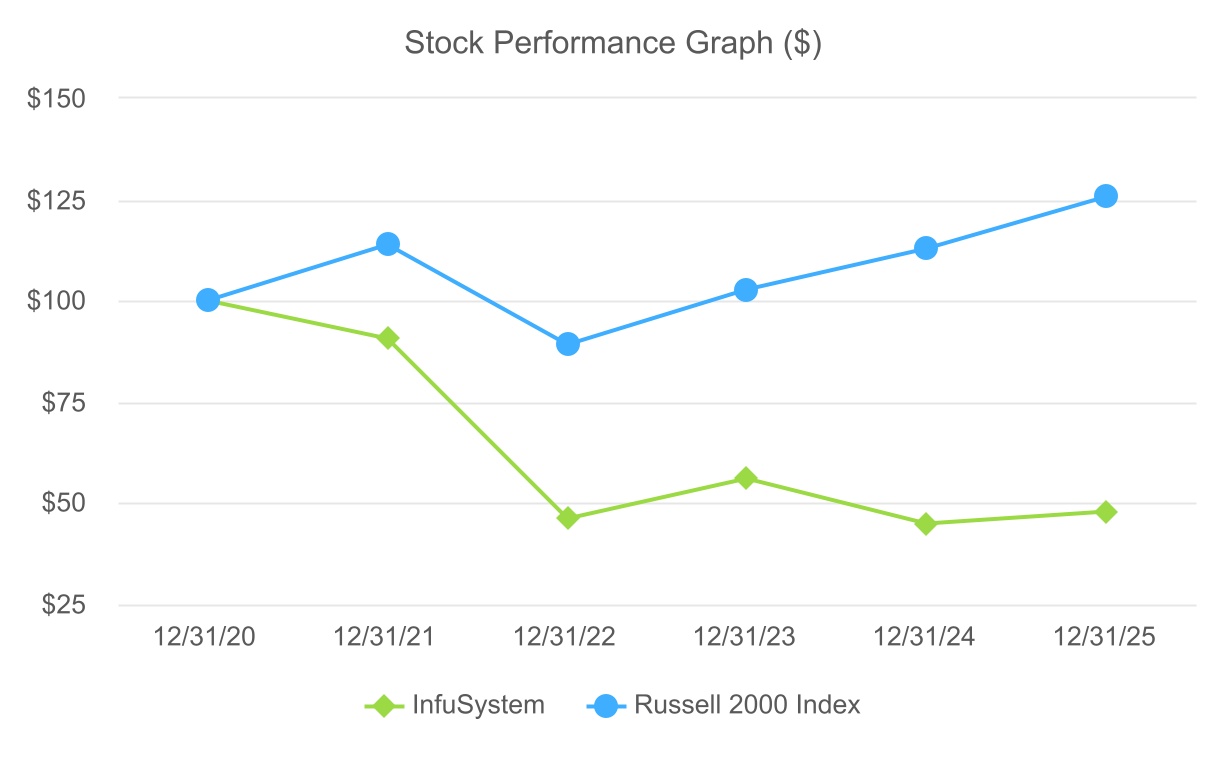Viewport: 1226px width, 760px height.
Task: Click the 12/31/25 x-axis date label
Action: (1105, 637)
